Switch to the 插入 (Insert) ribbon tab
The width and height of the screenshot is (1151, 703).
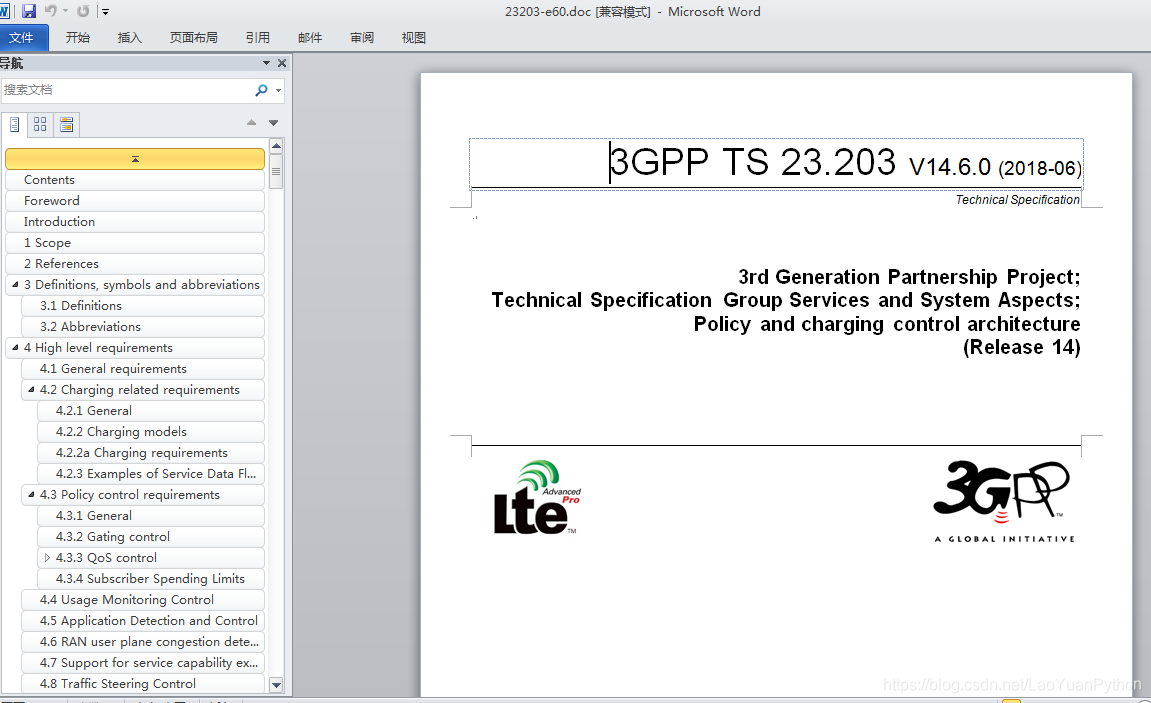point(130,37)
